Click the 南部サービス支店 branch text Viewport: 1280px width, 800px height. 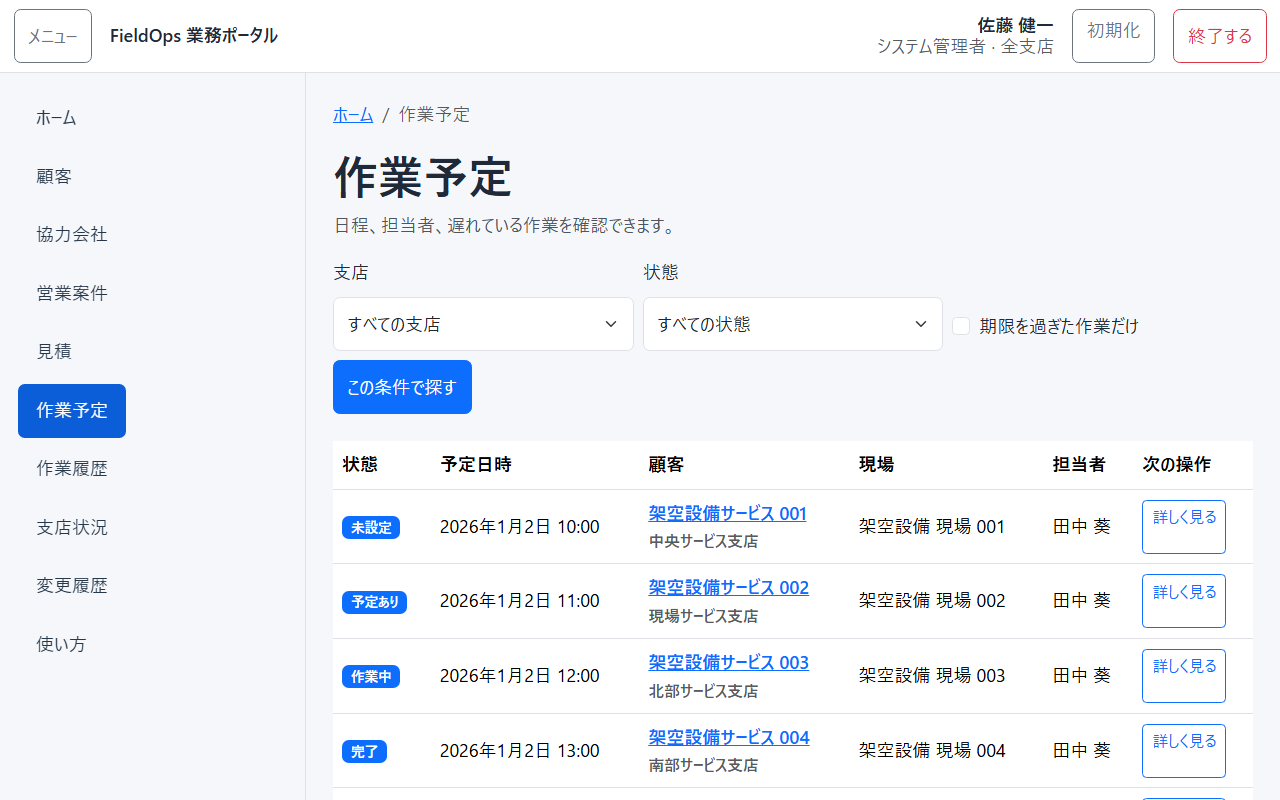703,765
